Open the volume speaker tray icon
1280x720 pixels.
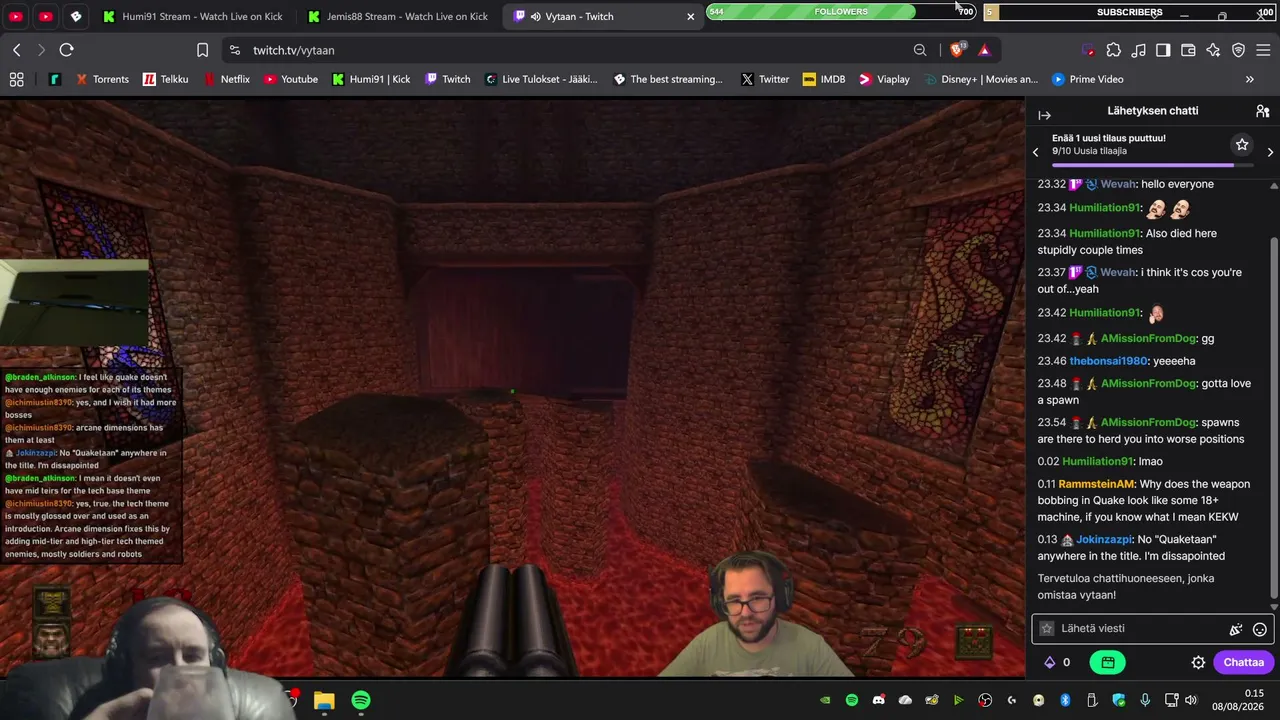click(x=1191, y=700)
